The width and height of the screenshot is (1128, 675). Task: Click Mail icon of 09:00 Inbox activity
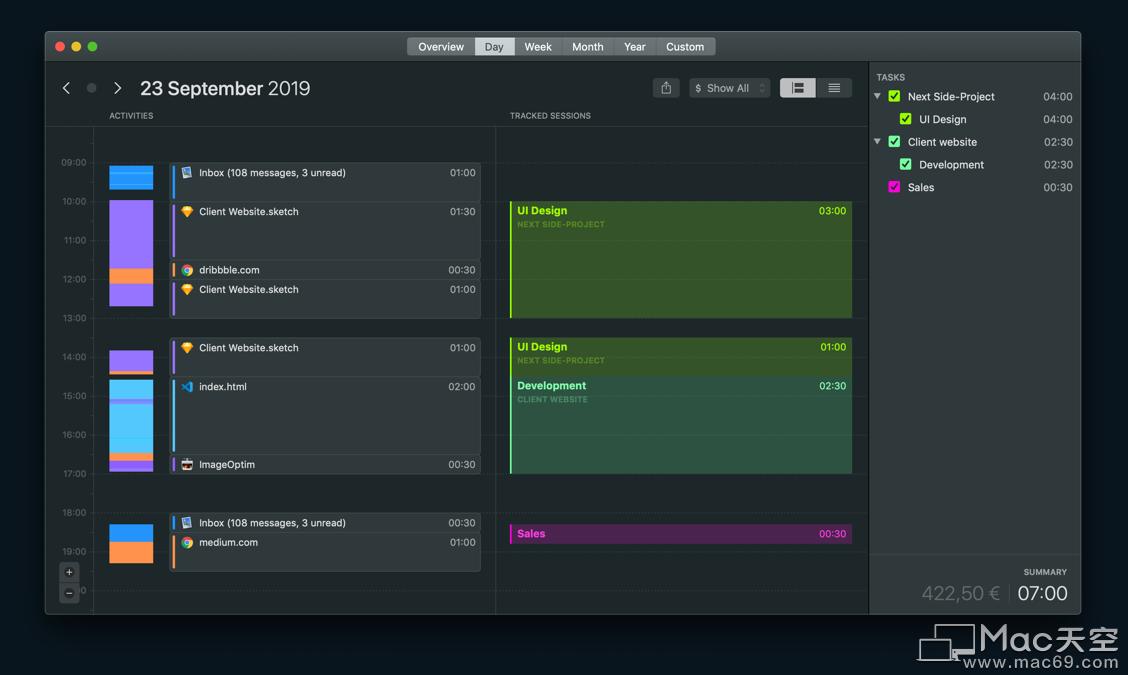(x=187, y=173)
